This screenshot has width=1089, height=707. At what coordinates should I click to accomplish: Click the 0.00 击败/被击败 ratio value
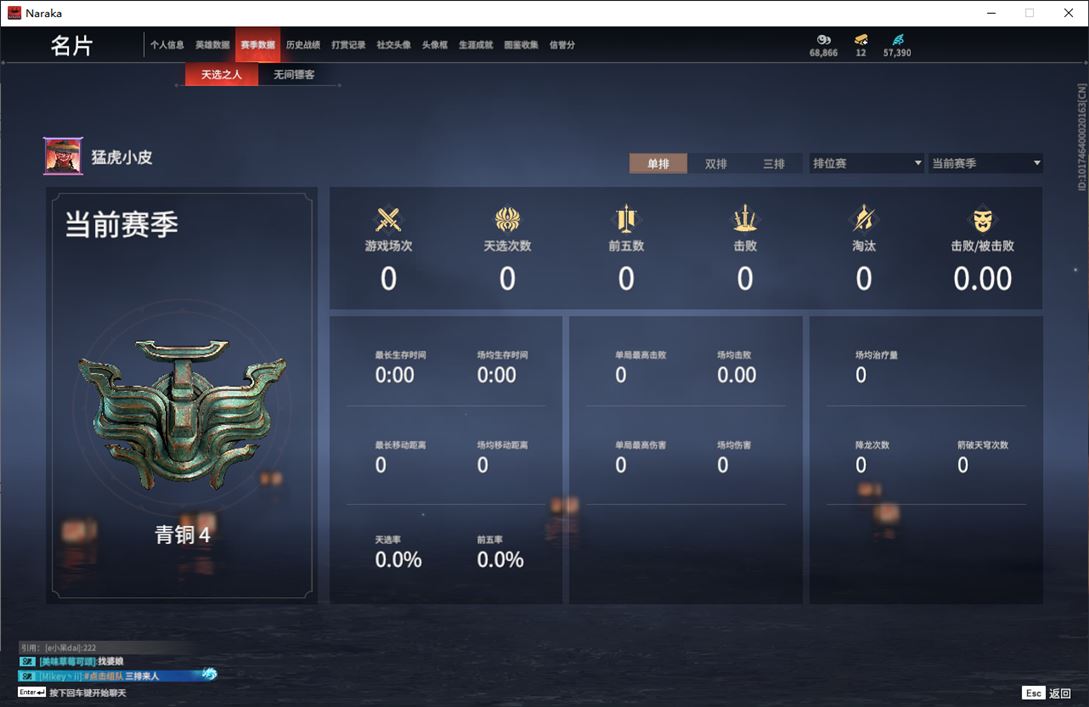pyautogui.click(x=983, y=278)
